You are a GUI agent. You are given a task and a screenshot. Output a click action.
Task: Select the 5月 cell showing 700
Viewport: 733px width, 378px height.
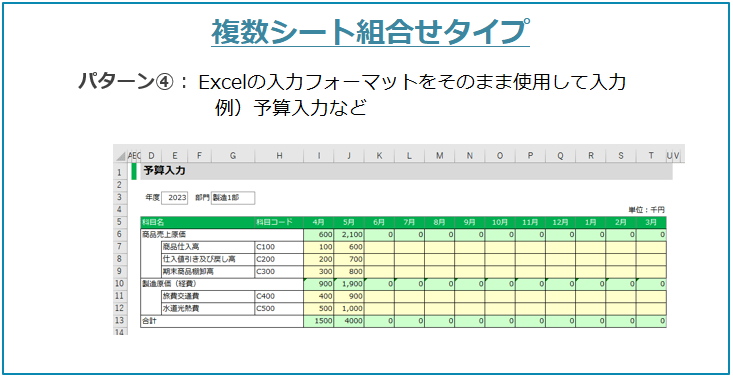(x=349, y=259)
